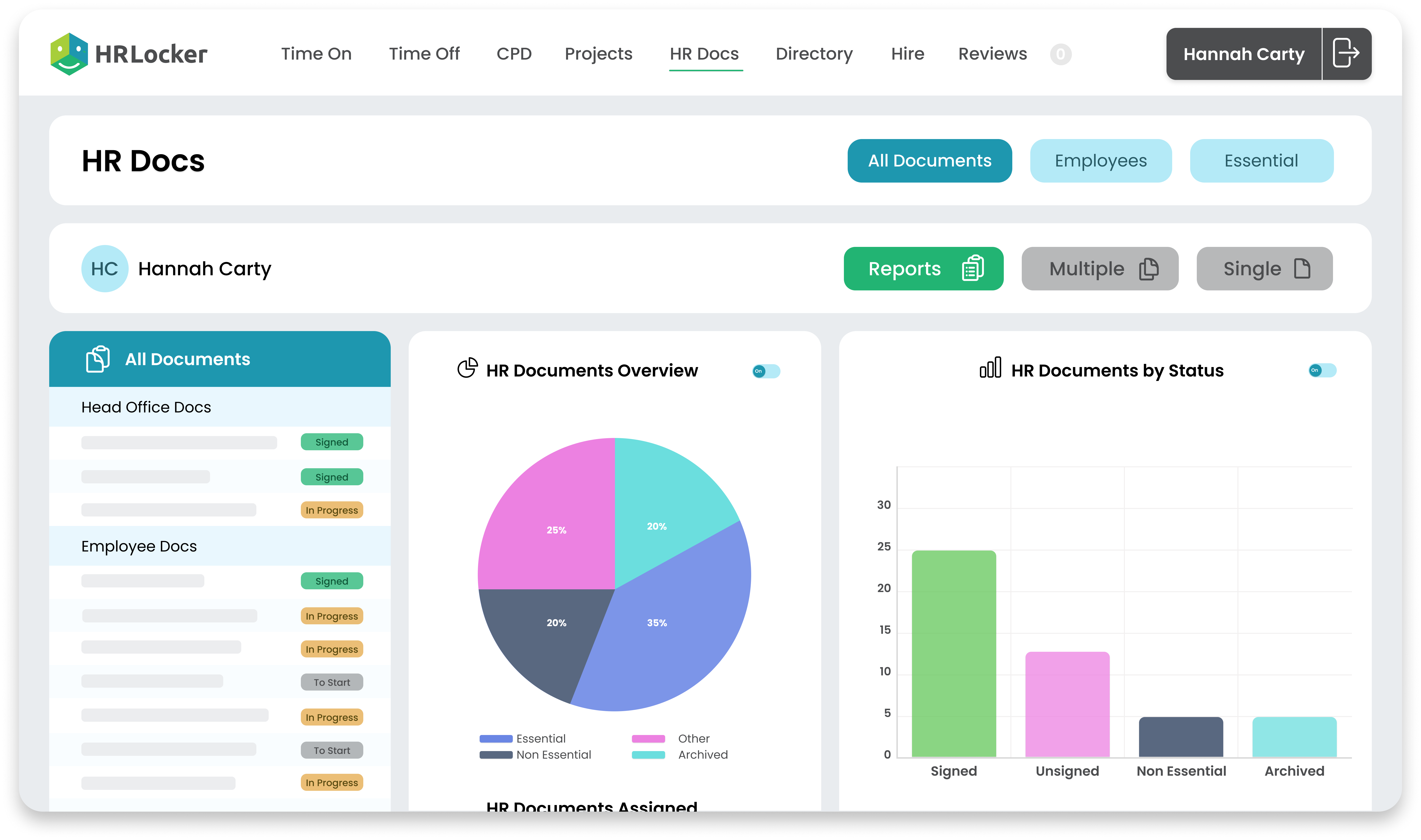Click the pie chart icon beside Overview title
Image resolution: width=1421 pixels, height=840 pixels.
coord(467,368)
